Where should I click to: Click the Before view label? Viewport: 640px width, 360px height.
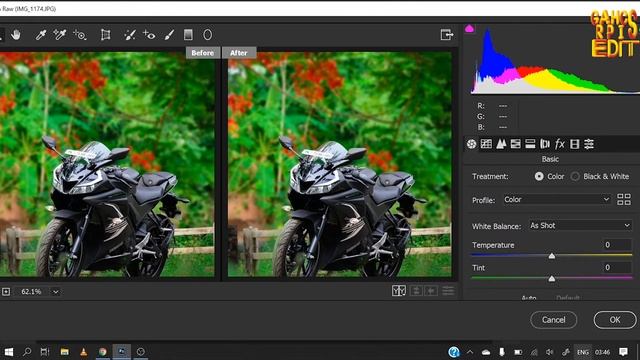203,53
